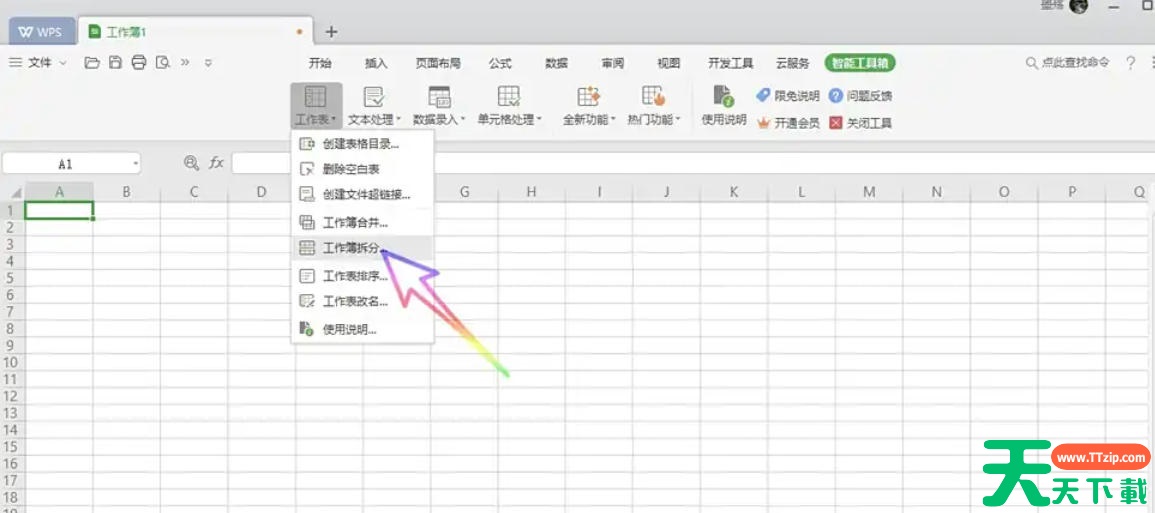Collapse the 工作表 dropdown button

(316, 105)
